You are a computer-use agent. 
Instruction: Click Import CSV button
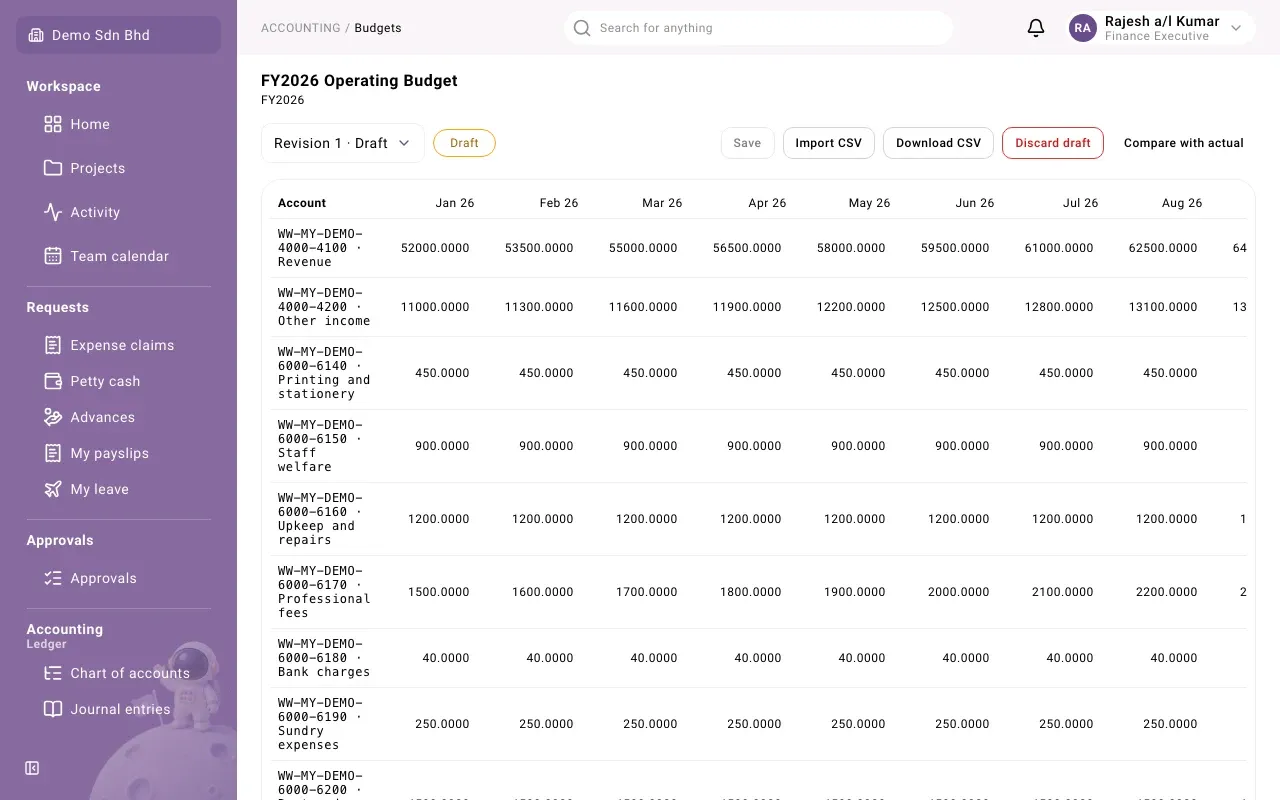[x=828, y=143]
